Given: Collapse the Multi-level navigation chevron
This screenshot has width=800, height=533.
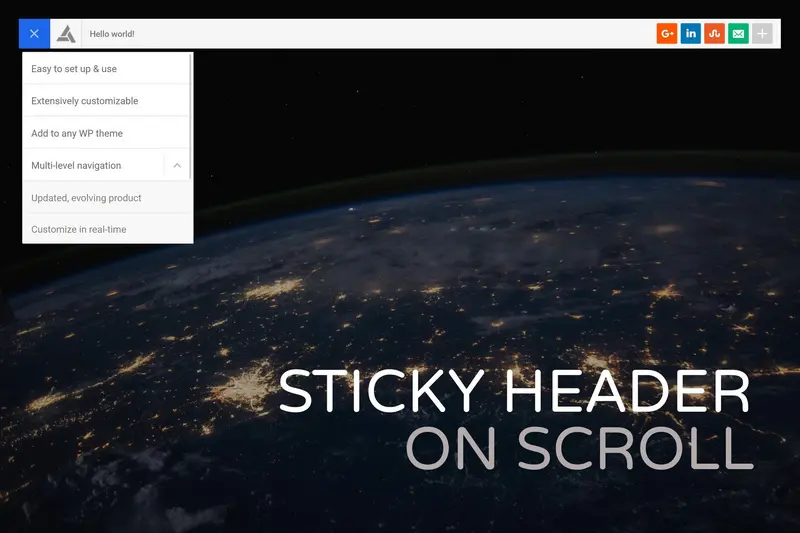Looking at the screenshot, I should click(x=176, y=165).
